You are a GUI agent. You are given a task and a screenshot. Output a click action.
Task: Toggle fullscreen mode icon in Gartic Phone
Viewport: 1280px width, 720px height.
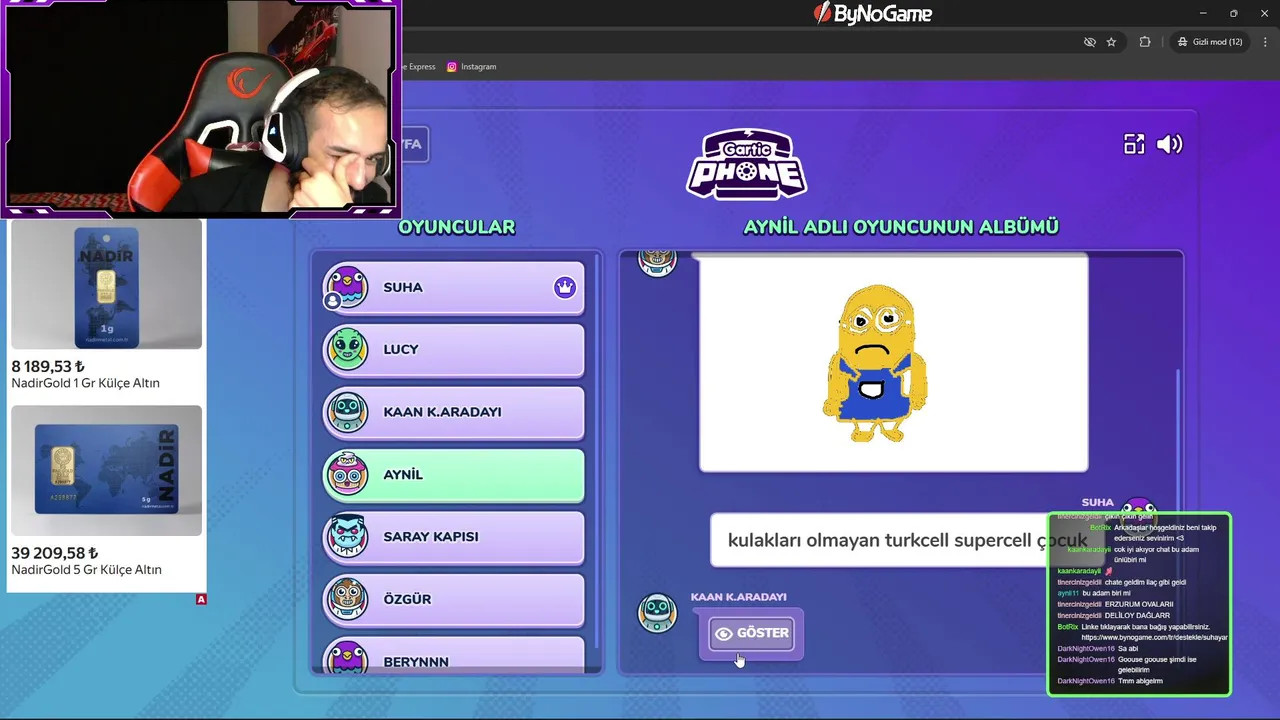point(1134,144)
